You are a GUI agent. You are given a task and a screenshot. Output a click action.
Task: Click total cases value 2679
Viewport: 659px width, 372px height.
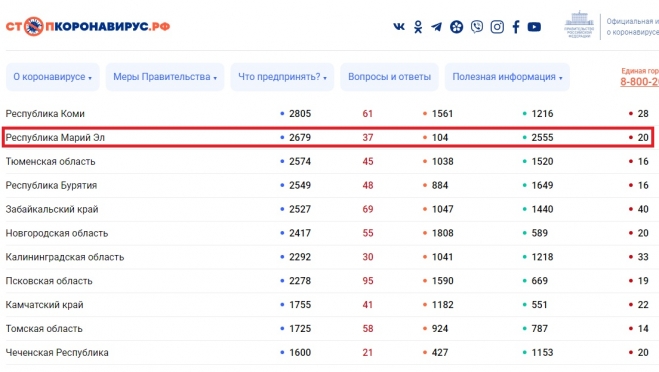[300, 138]
